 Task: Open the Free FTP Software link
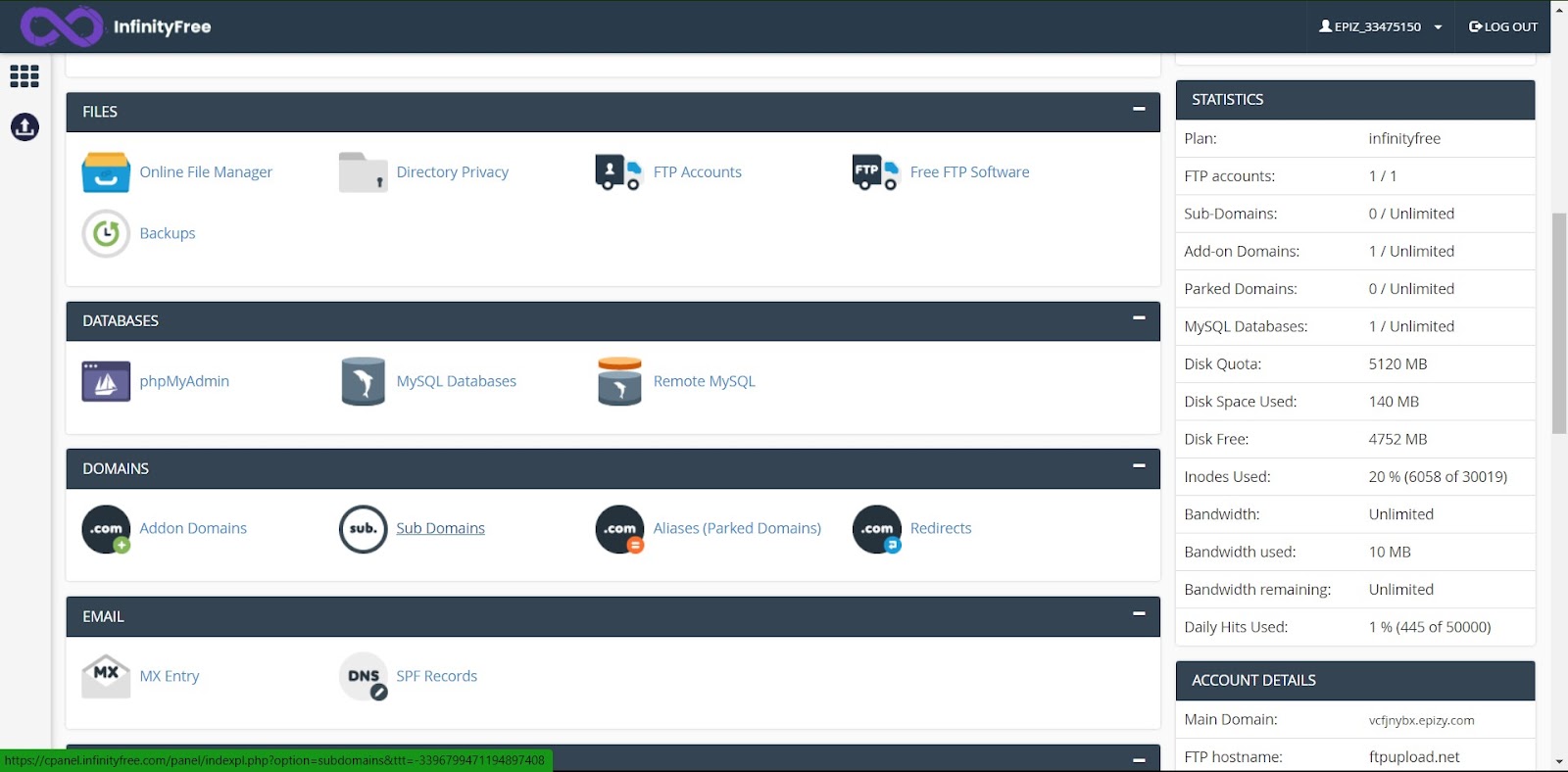[x=969, y=172]
